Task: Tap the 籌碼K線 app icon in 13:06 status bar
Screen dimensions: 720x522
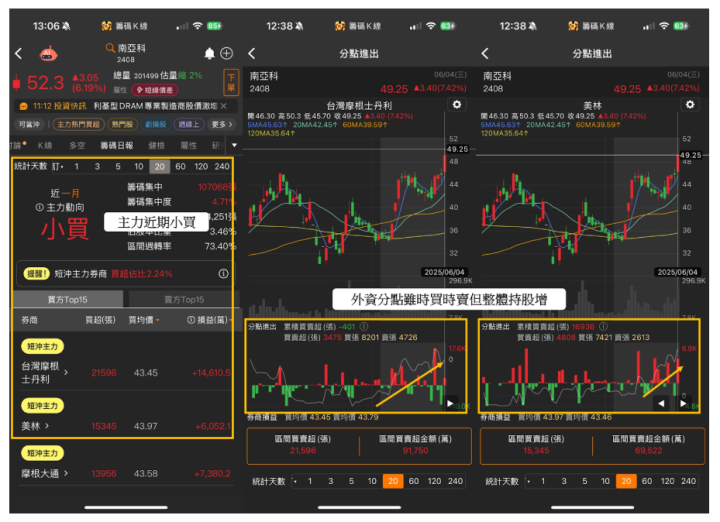Action: point(107,26)
